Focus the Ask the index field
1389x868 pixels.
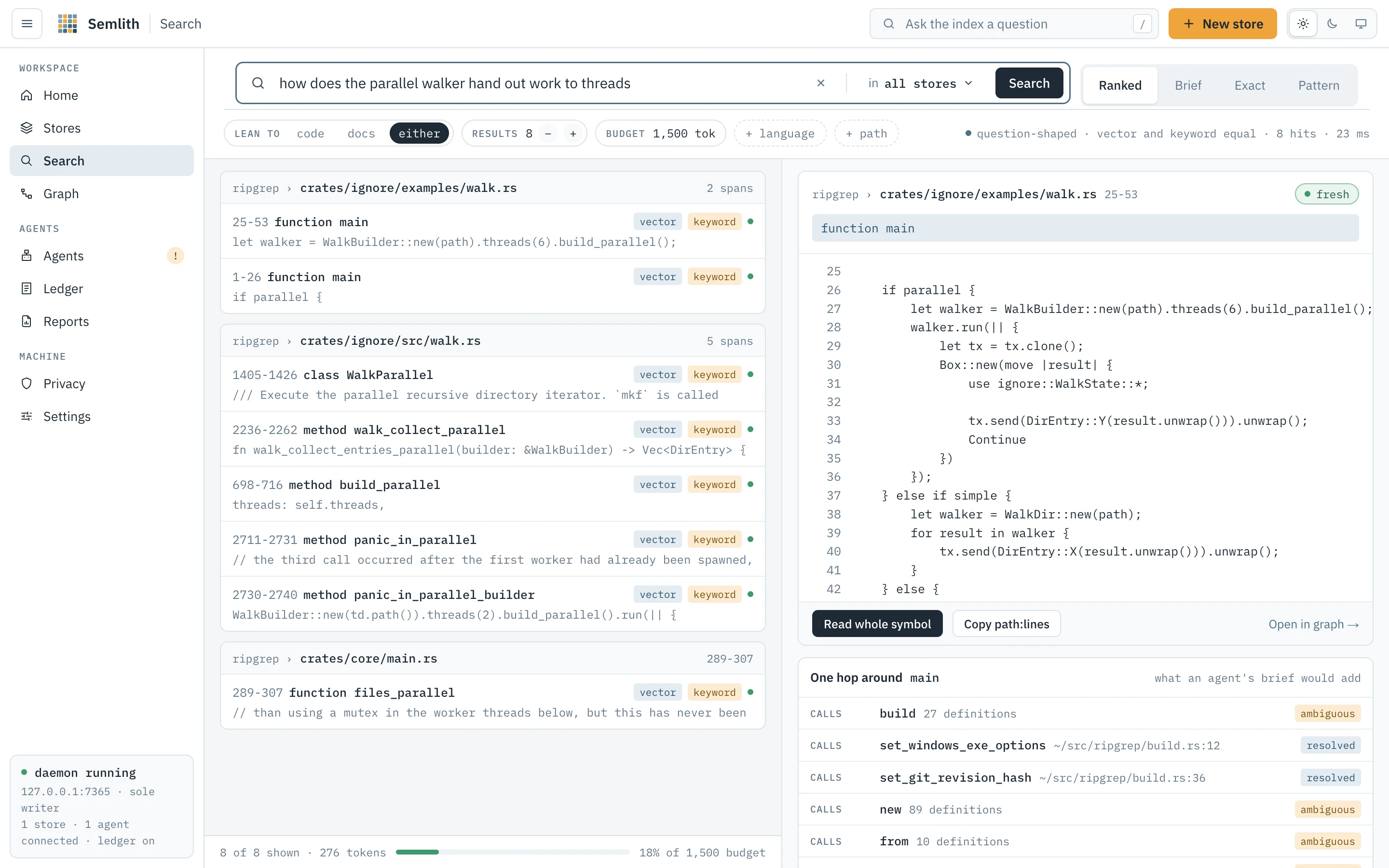click(x=1014, y=24)
